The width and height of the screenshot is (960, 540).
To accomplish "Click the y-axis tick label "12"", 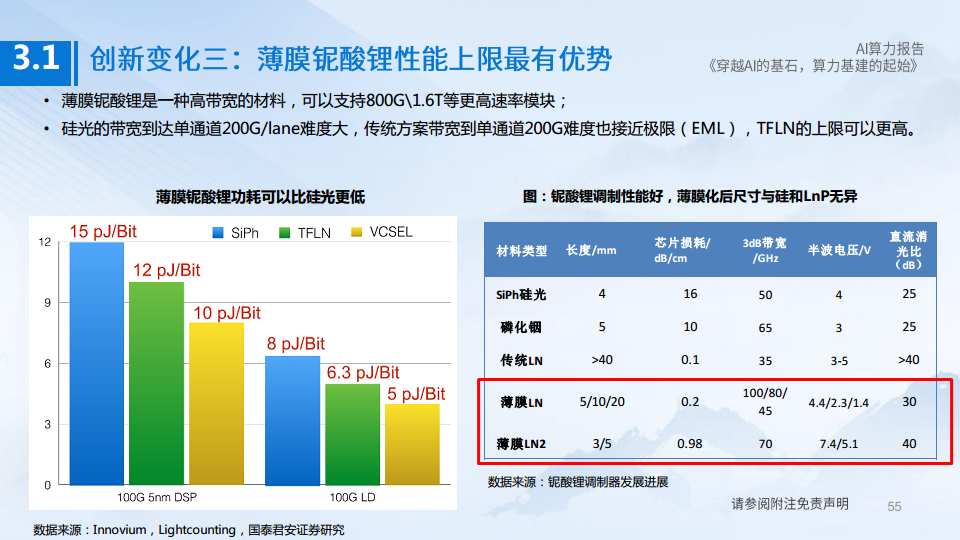I will (x=45, y=242).
